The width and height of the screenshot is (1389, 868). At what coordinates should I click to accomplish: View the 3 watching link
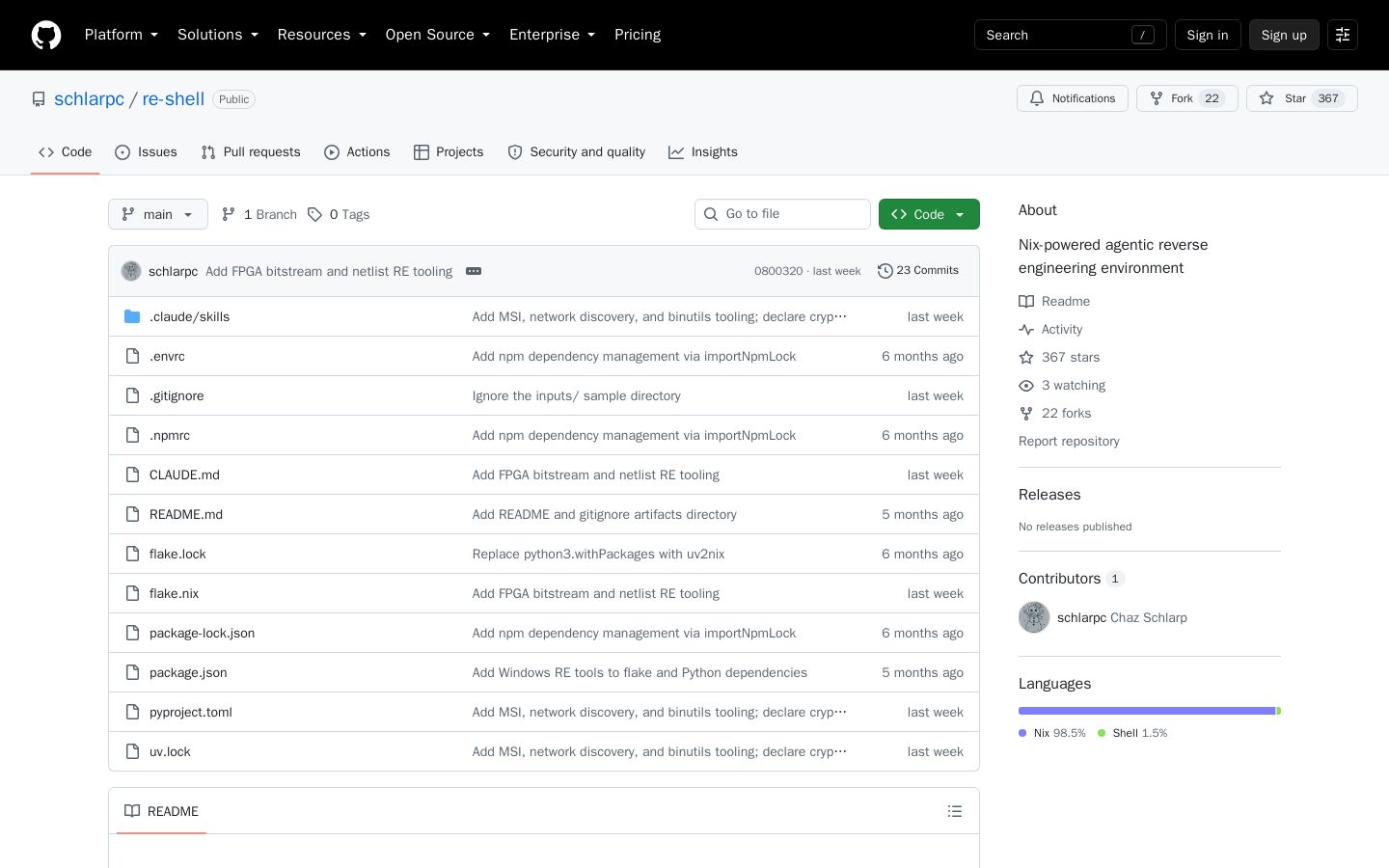tap(1062, 386)
